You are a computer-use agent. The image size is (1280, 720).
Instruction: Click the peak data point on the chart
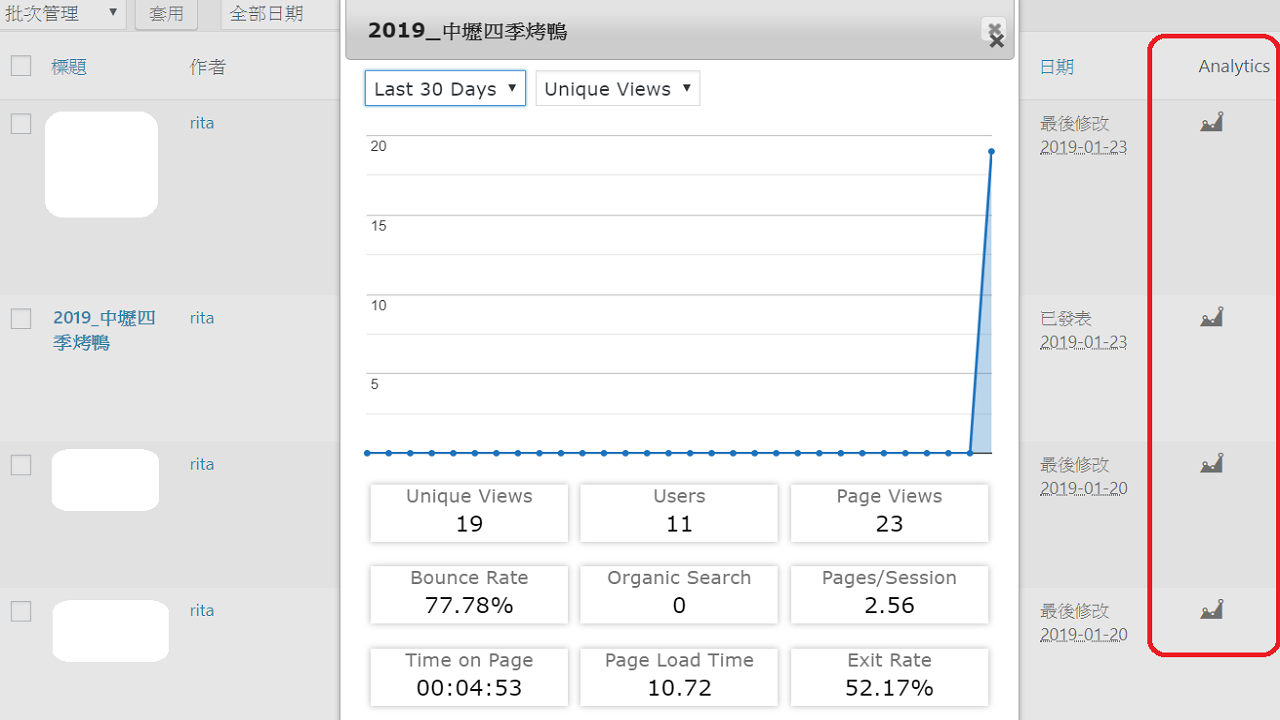click(x=991, y=151)
